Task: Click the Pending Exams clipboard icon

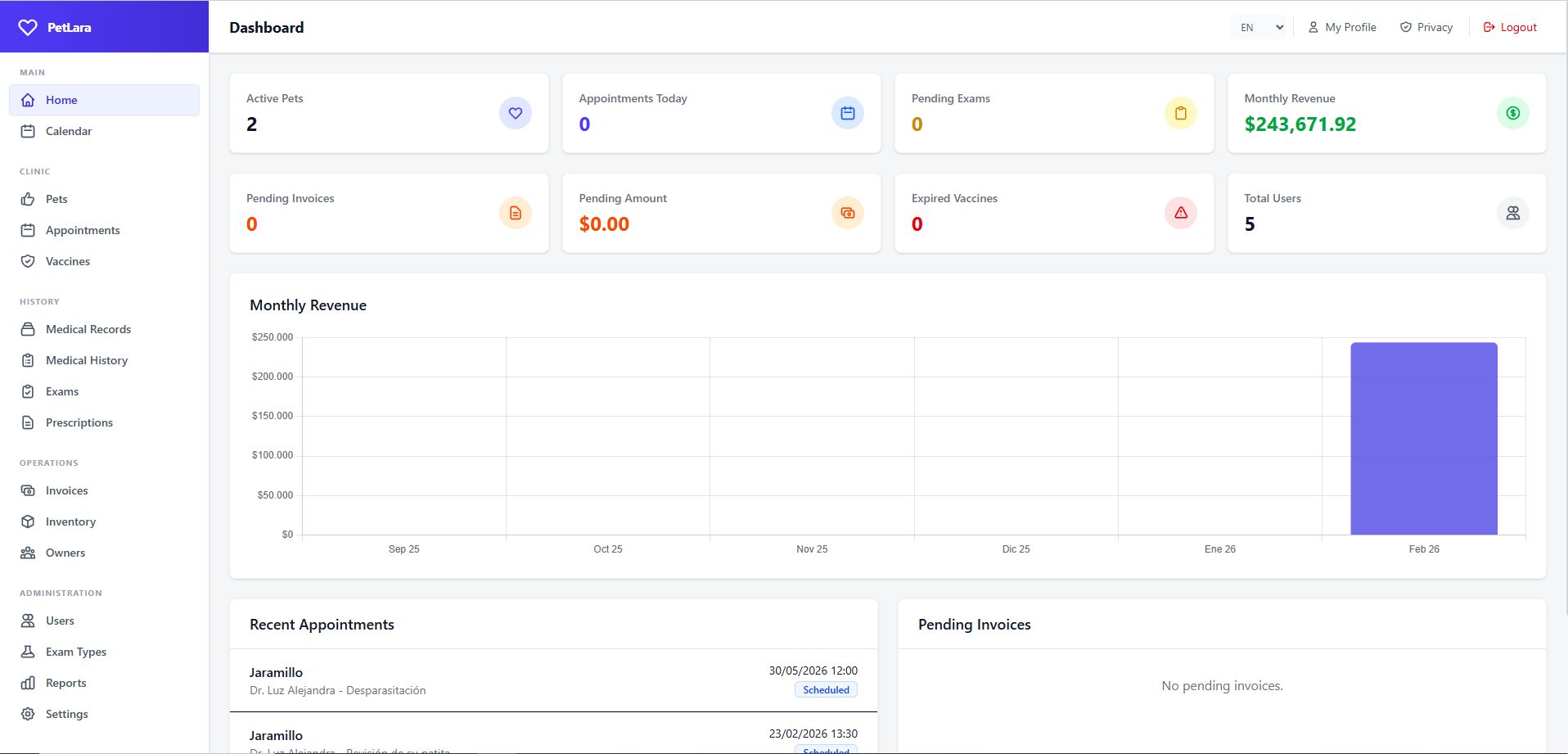Action: point(1180,113)
